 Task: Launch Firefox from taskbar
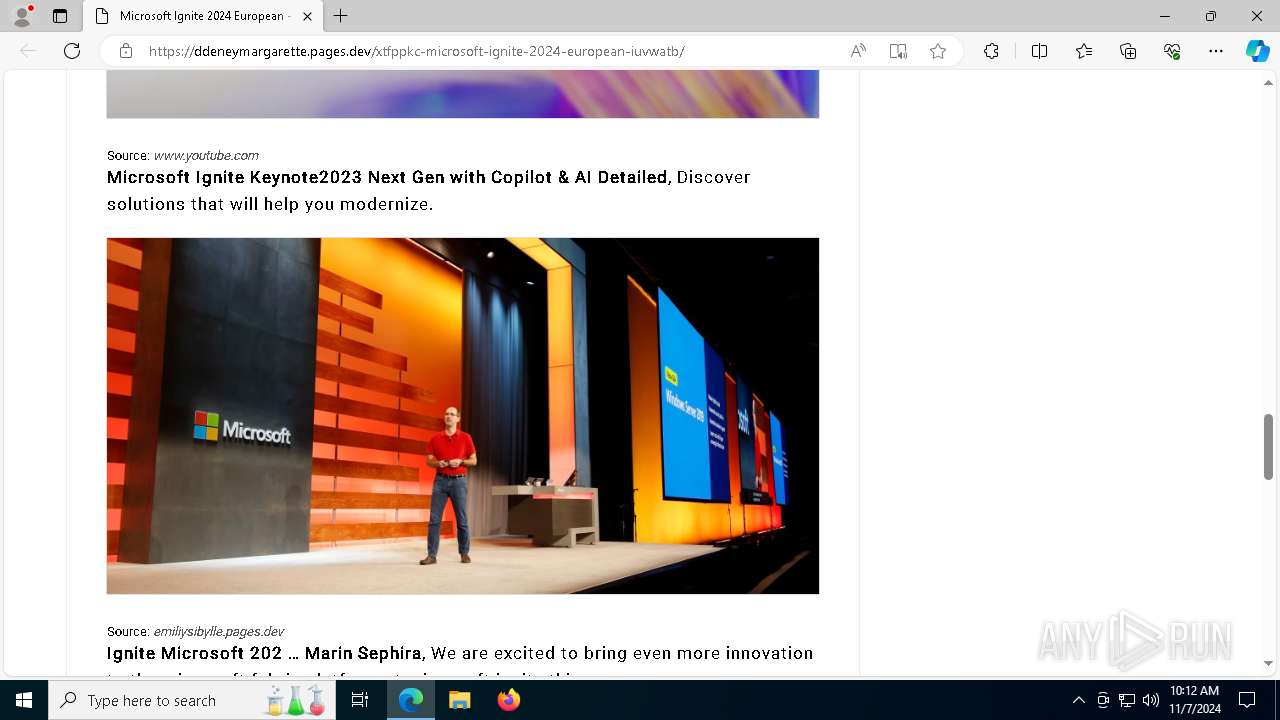[x=508, y=700]
